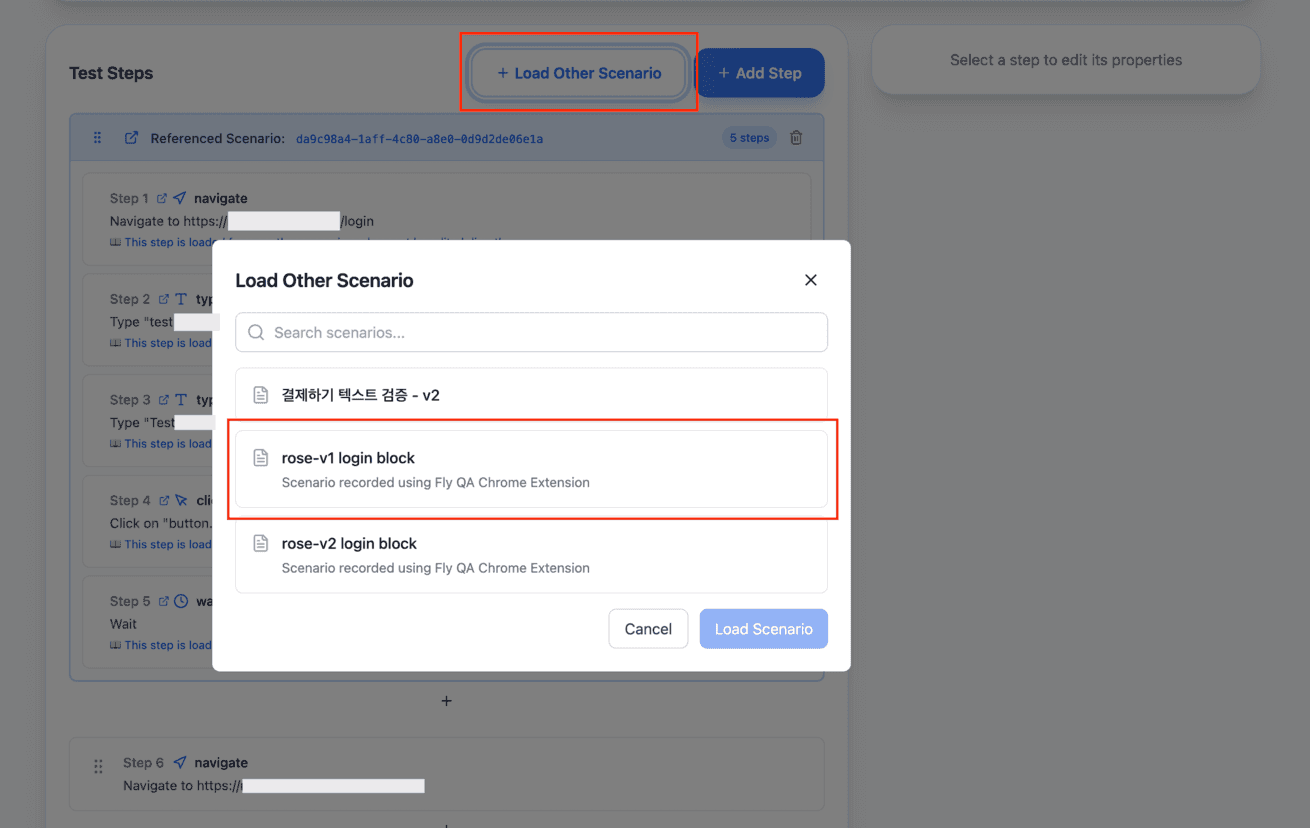Click the magnifier icon in the search box
Viewport: 1310px width, 828px height.
pyautogui.click(x=256, y=333)
